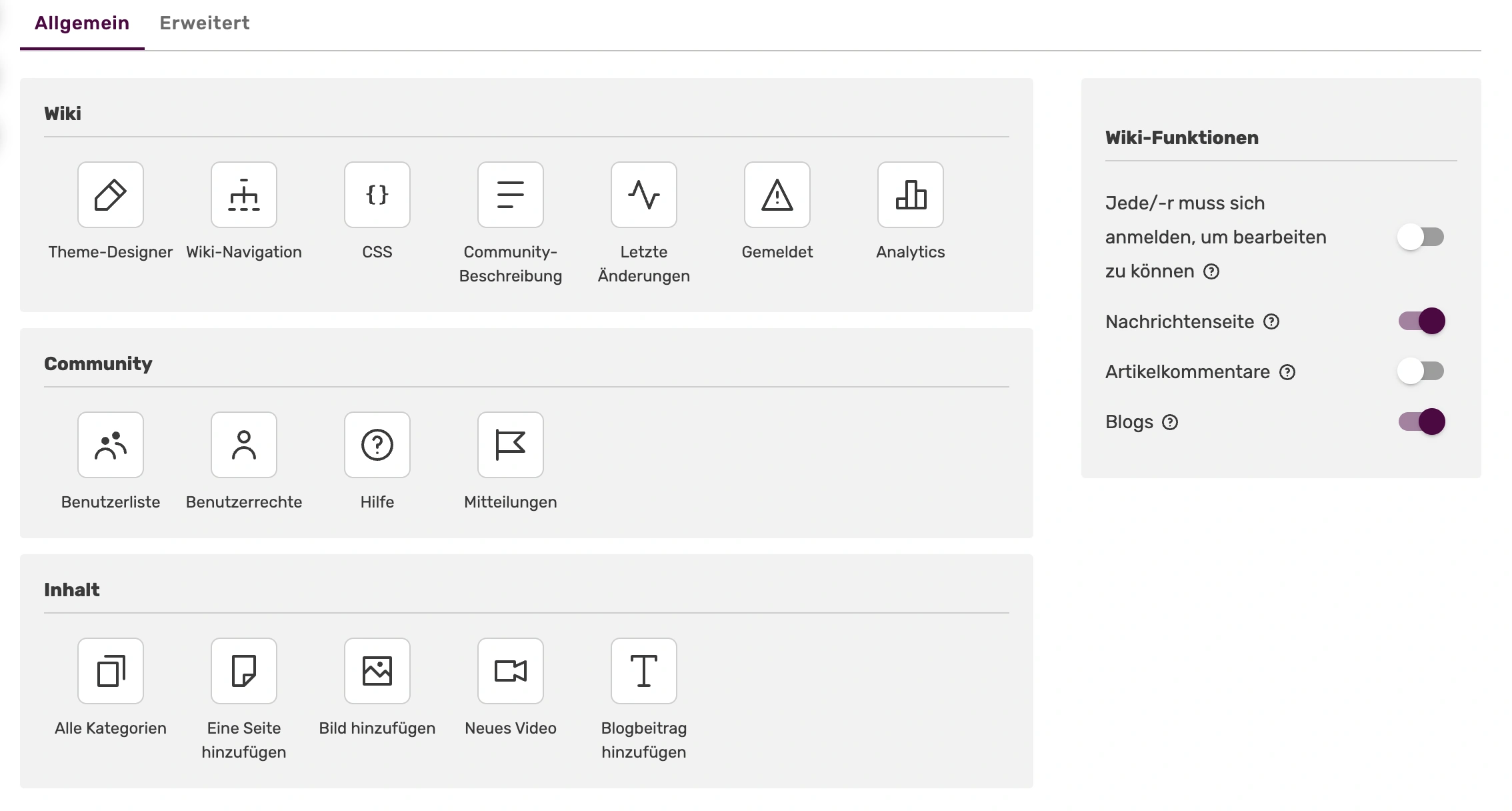Open Community-Beschreibung settings

click(511, 195)
